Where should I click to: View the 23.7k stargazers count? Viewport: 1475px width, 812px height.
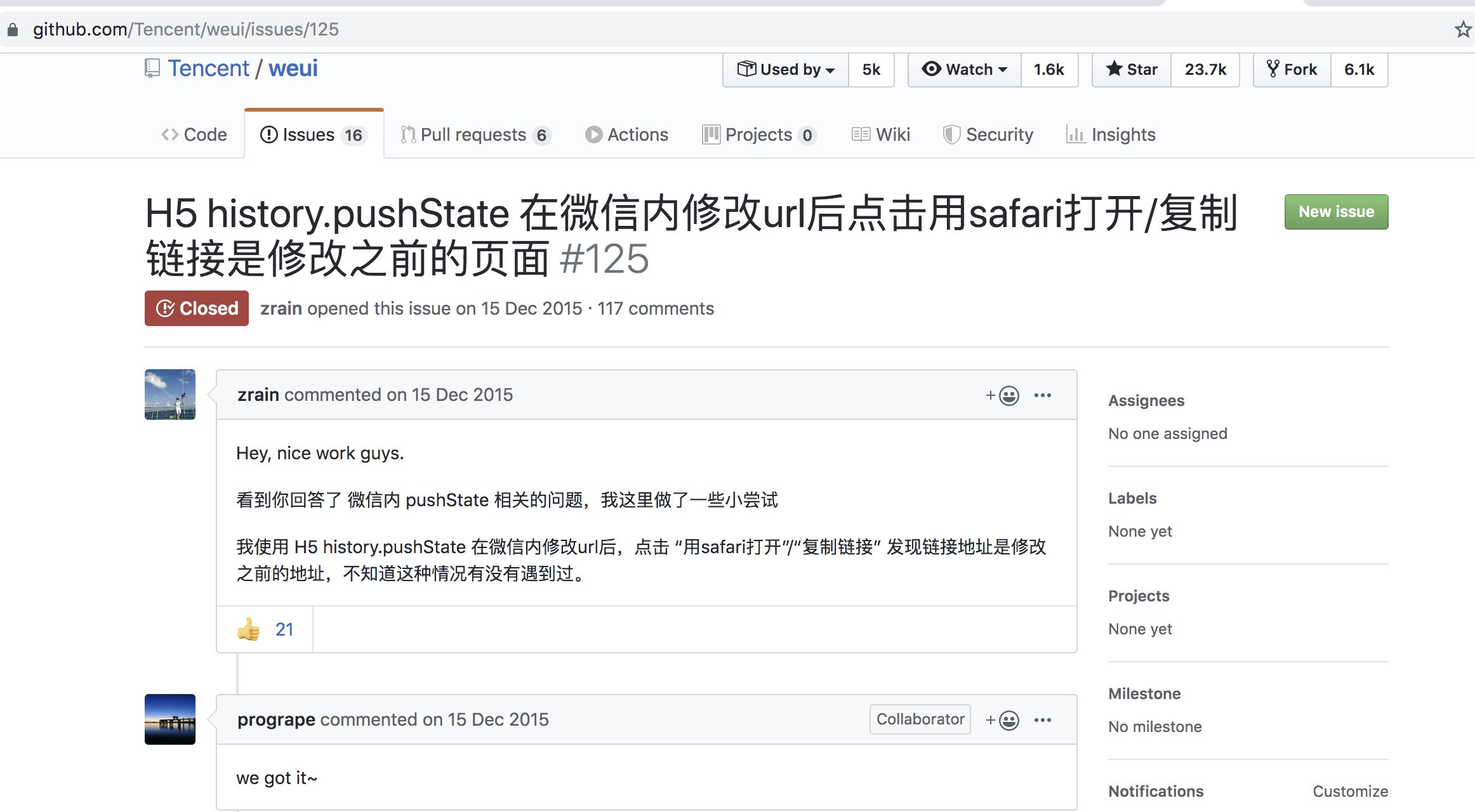tap(1205, 69)
